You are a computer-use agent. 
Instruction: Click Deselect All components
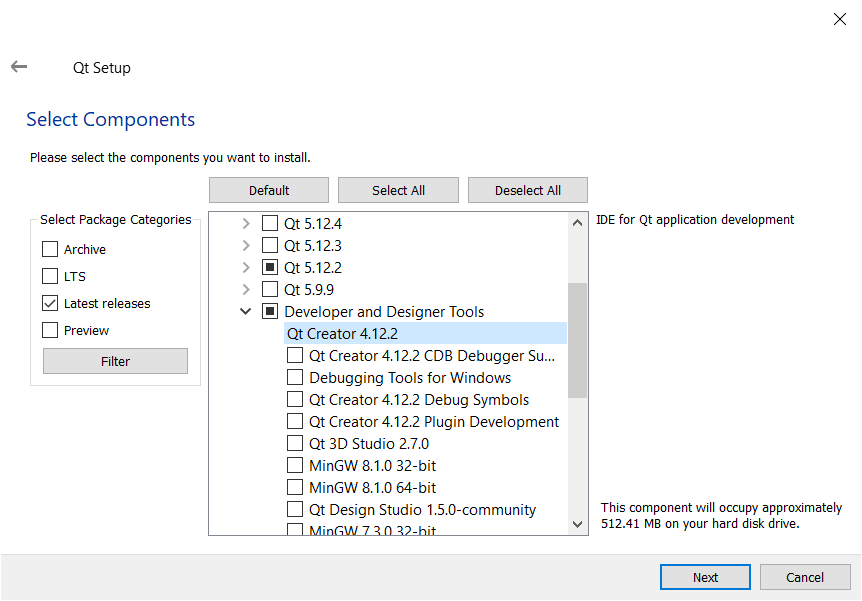point(528,190)
